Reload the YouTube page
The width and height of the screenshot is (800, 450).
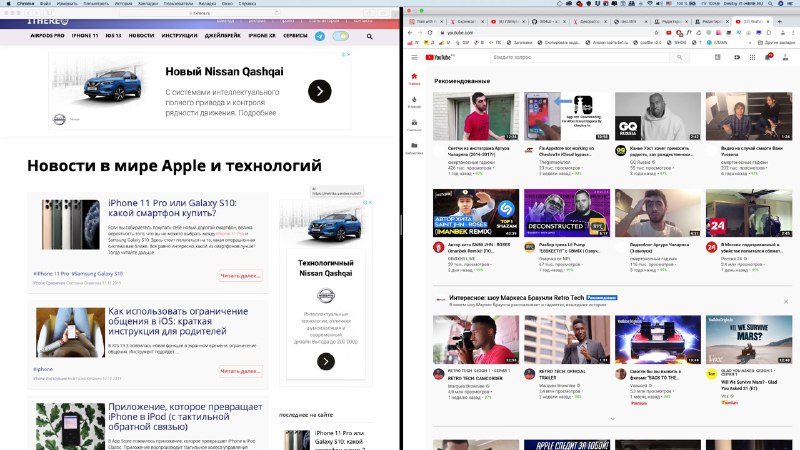pos(430,33)
